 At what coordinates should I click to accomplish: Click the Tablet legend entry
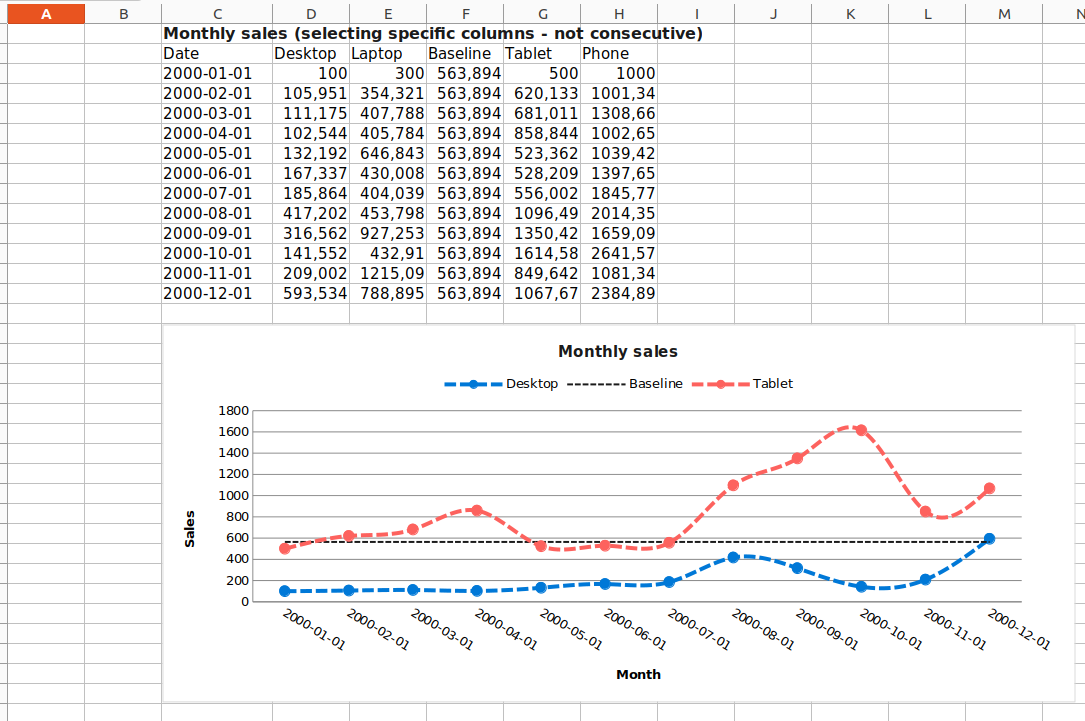742,384
